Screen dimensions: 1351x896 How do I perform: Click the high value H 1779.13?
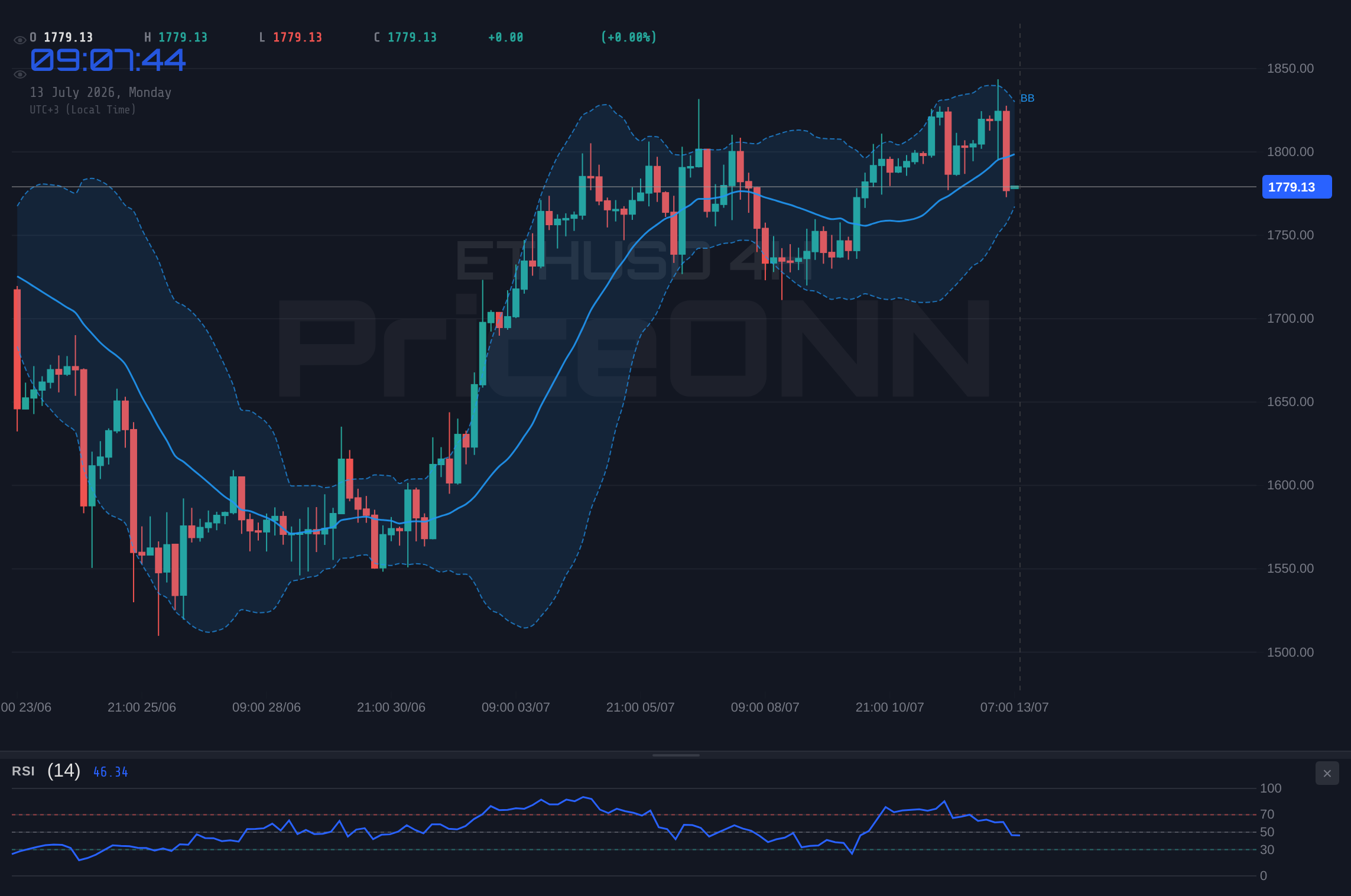(176, 37)
